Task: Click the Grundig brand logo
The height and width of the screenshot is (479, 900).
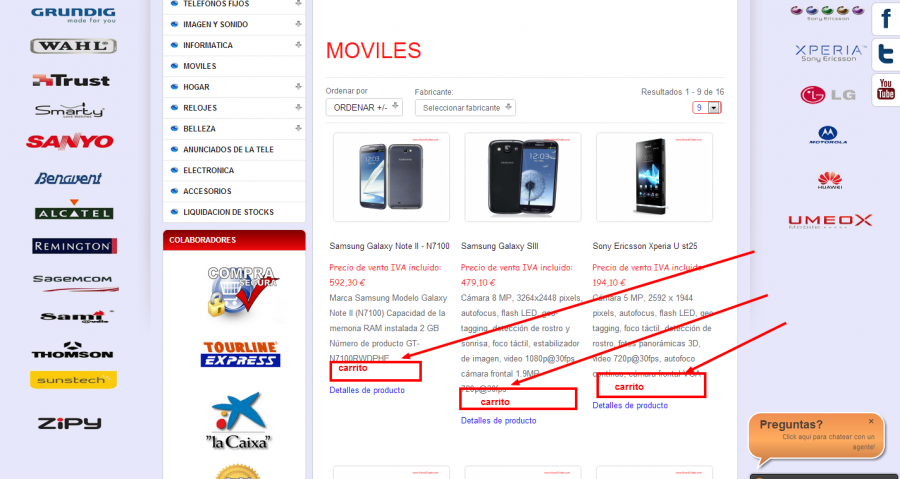Action: click(73, 15)
